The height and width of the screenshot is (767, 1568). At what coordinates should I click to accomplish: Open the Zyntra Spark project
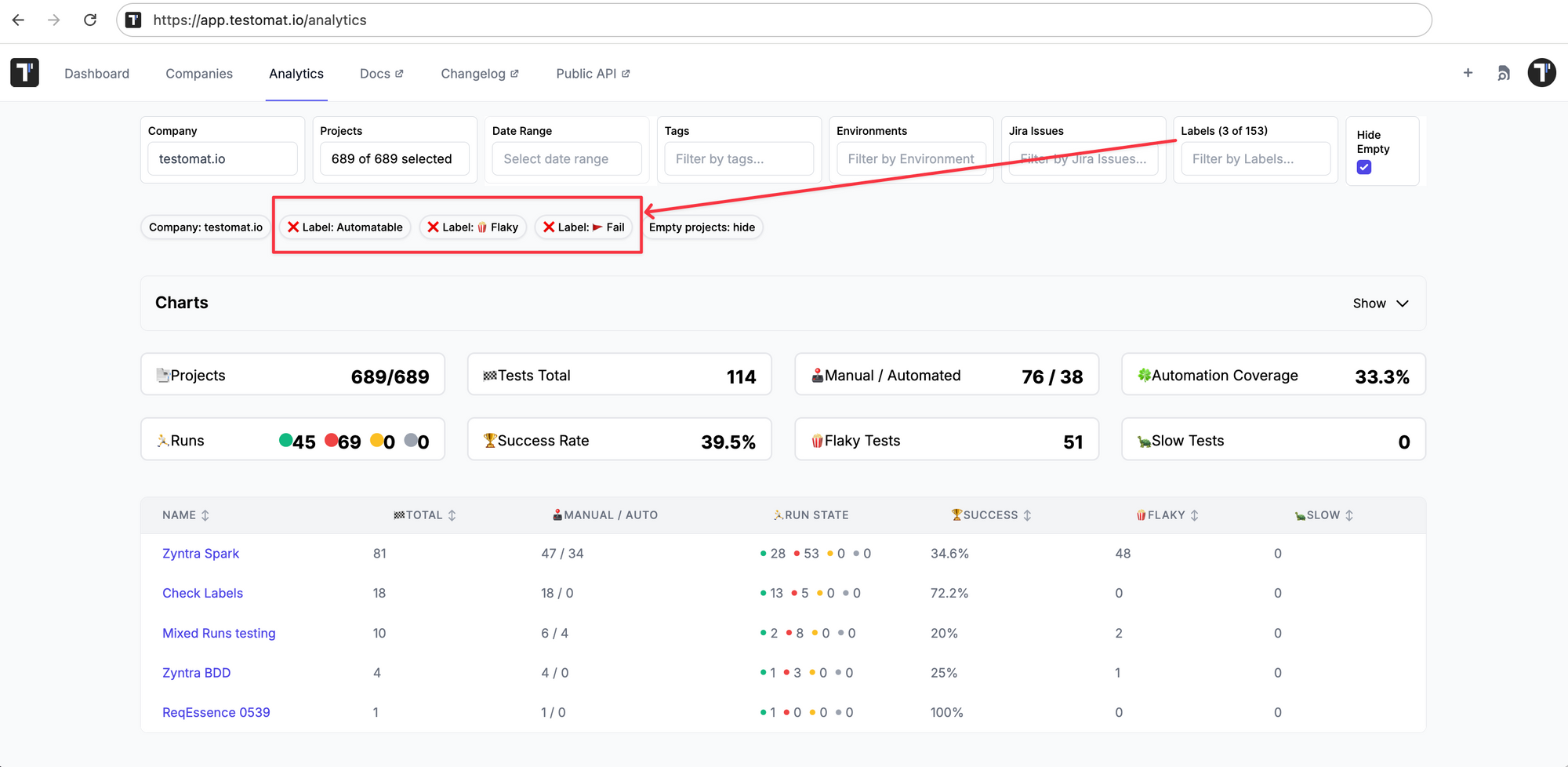click(201, 554)
